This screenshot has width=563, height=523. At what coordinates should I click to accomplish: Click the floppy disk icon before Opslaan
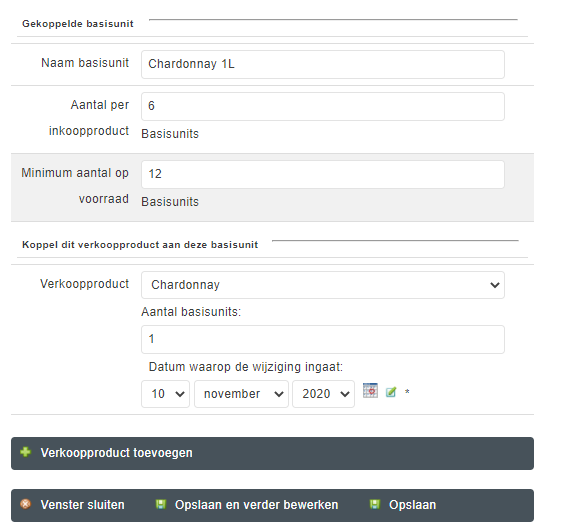coord(374,504)
